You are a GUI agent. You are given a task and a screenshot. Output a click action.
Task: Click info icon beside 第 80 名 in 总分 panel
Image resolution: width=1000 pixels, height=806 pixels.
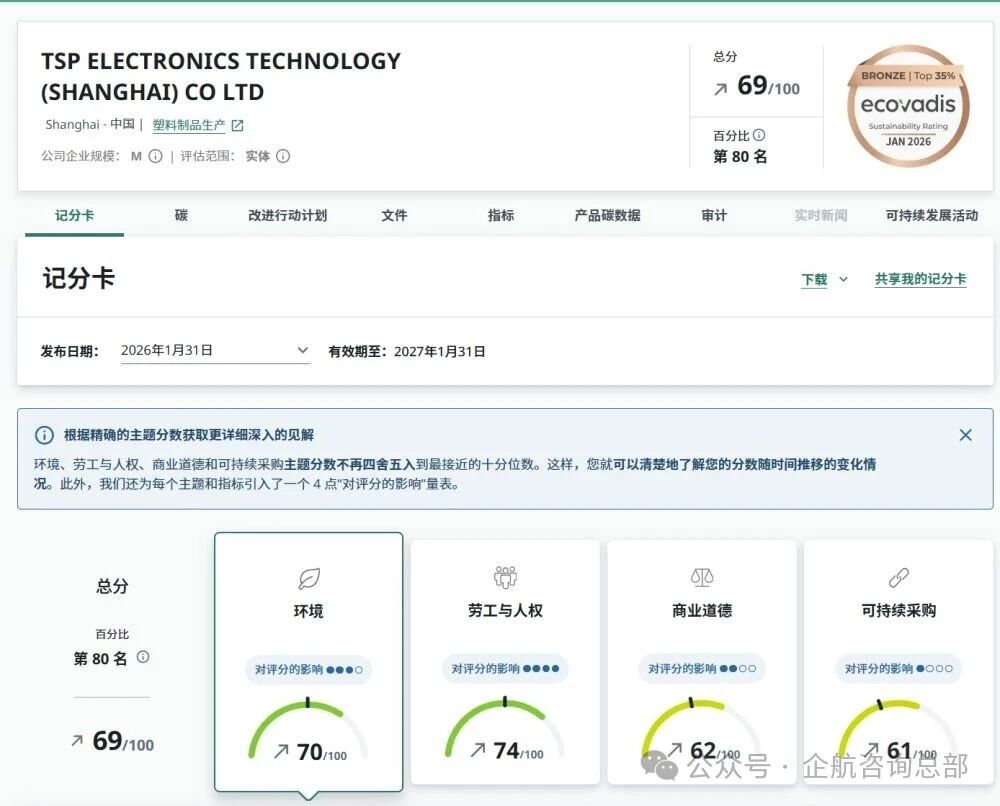click(143, 657)
